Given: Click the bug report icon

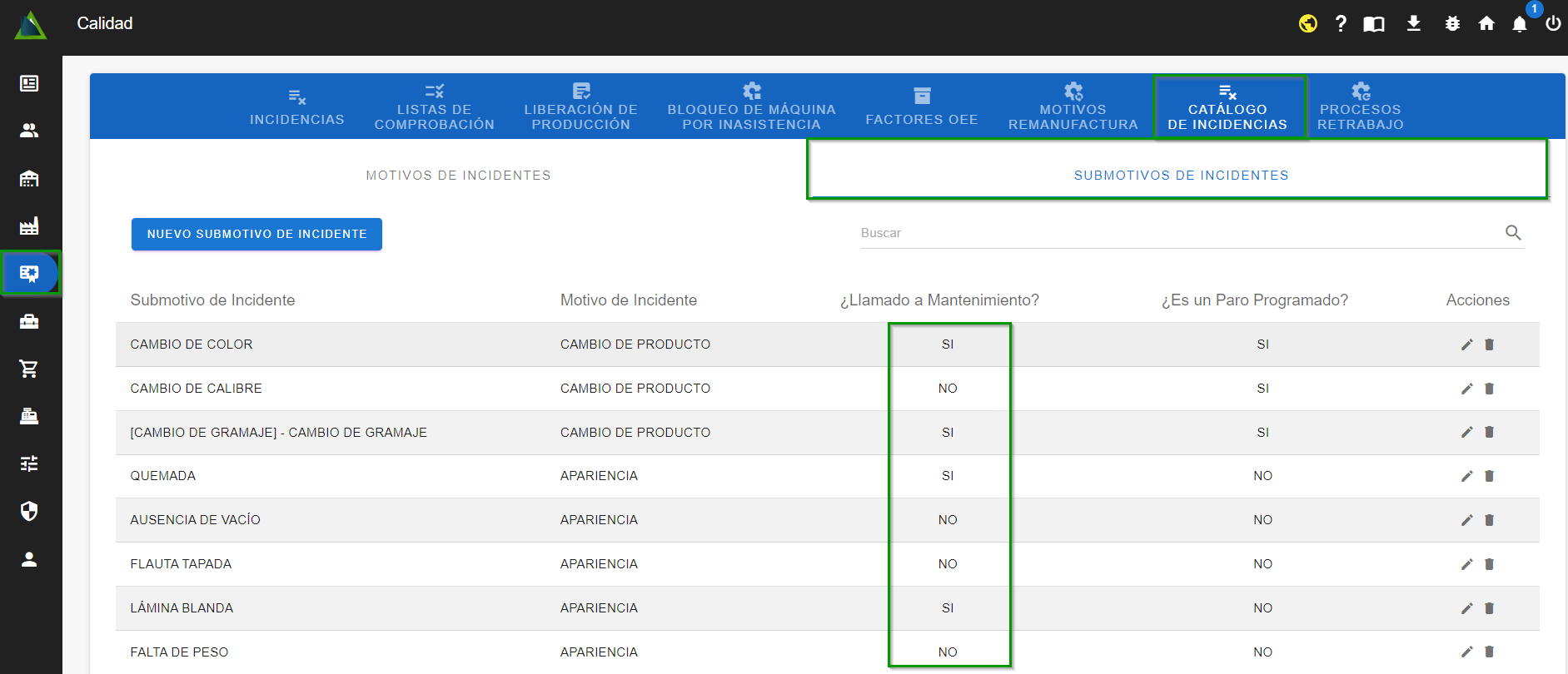Looking at the screenshot, I should [x=1452, y=24].
